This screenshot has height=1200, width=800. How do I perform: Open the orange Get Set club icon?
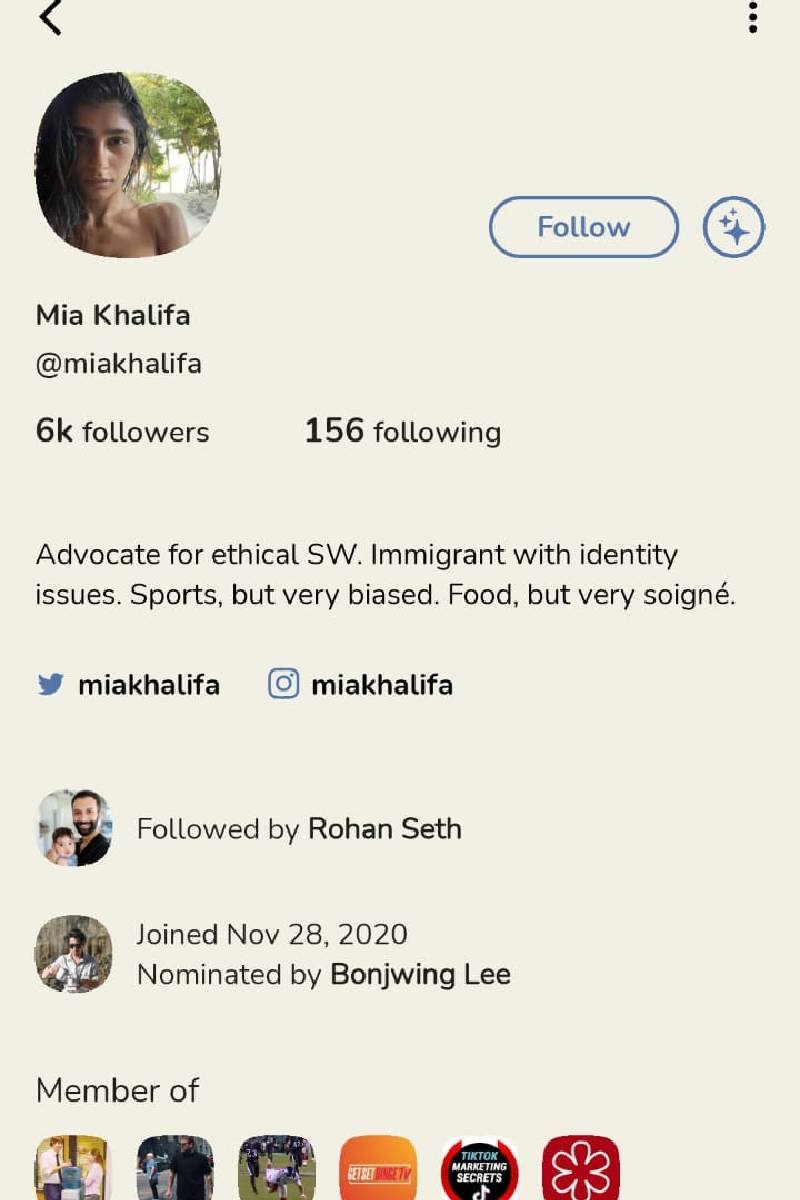pyautogui.click(x=378, y=1168)
